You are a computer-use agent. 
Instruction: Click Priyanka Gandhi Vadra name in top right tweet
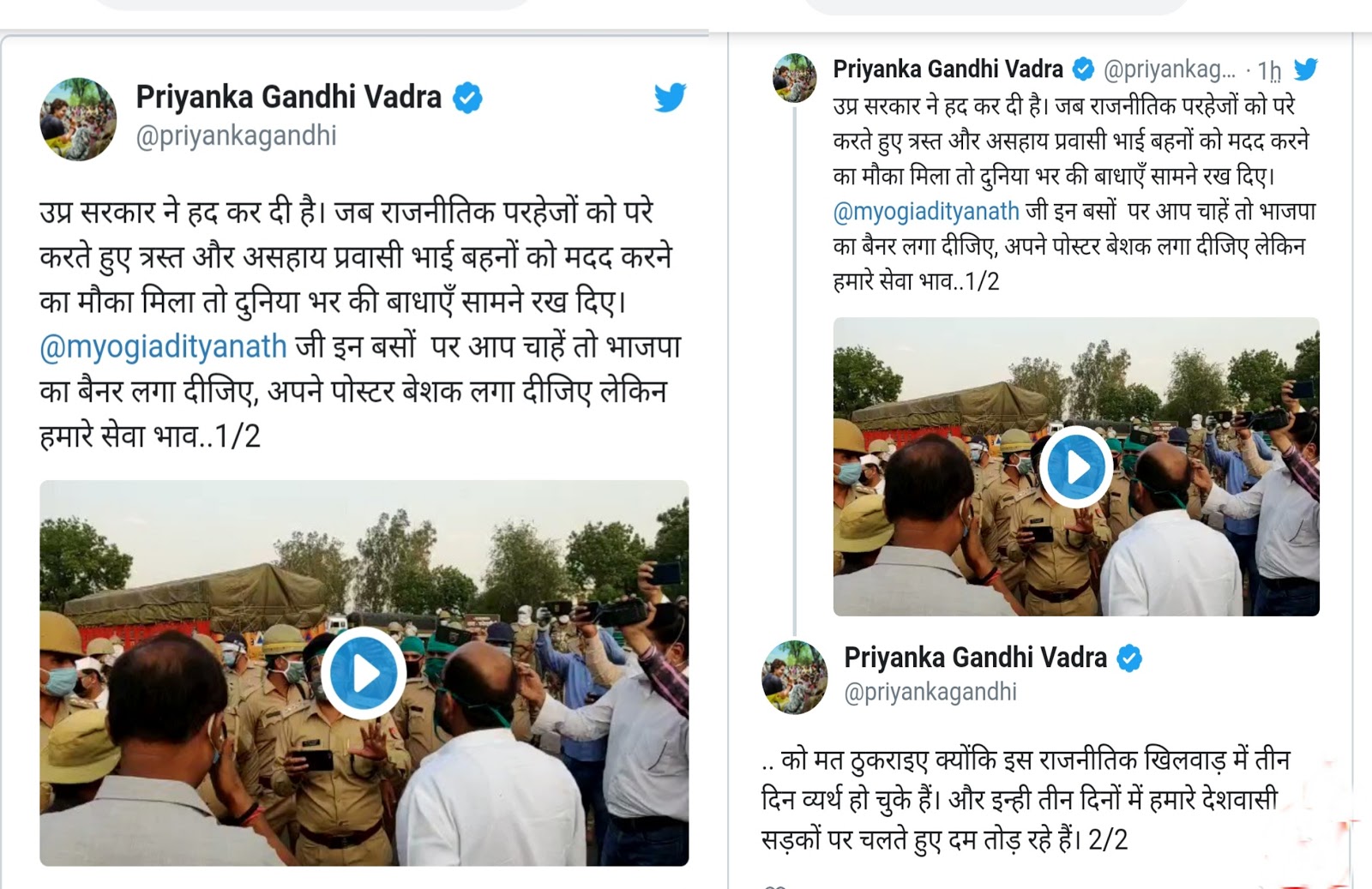(948, 69)
